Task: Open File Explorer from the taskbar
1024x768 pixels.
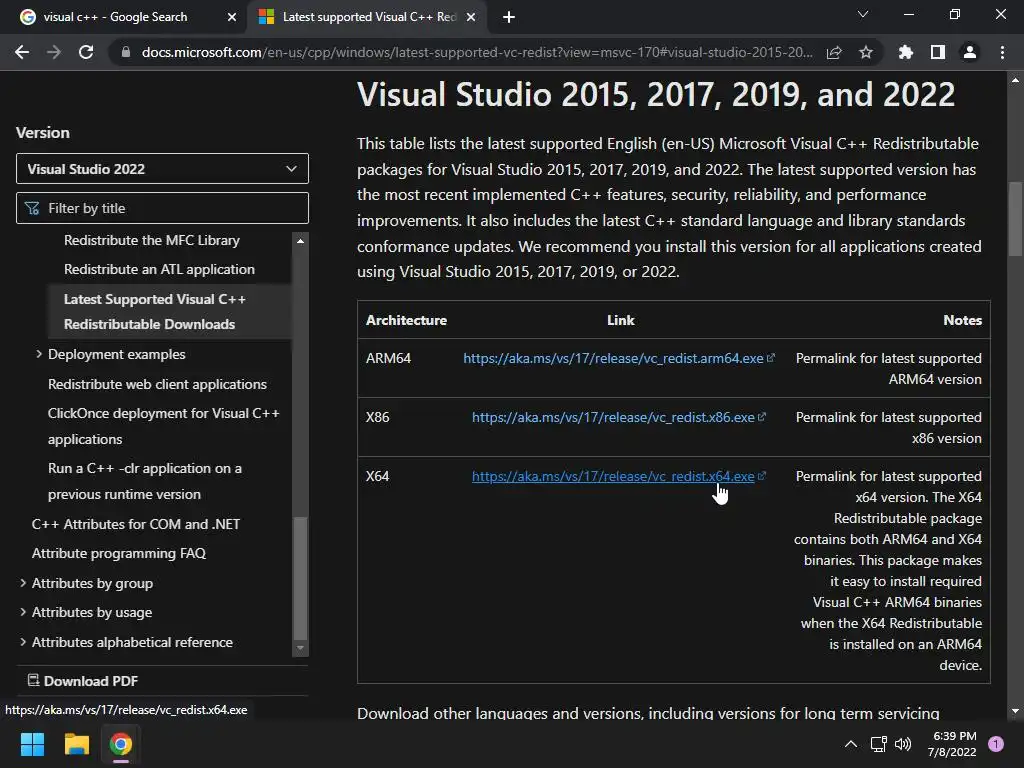Action: (x=77, y=744)
